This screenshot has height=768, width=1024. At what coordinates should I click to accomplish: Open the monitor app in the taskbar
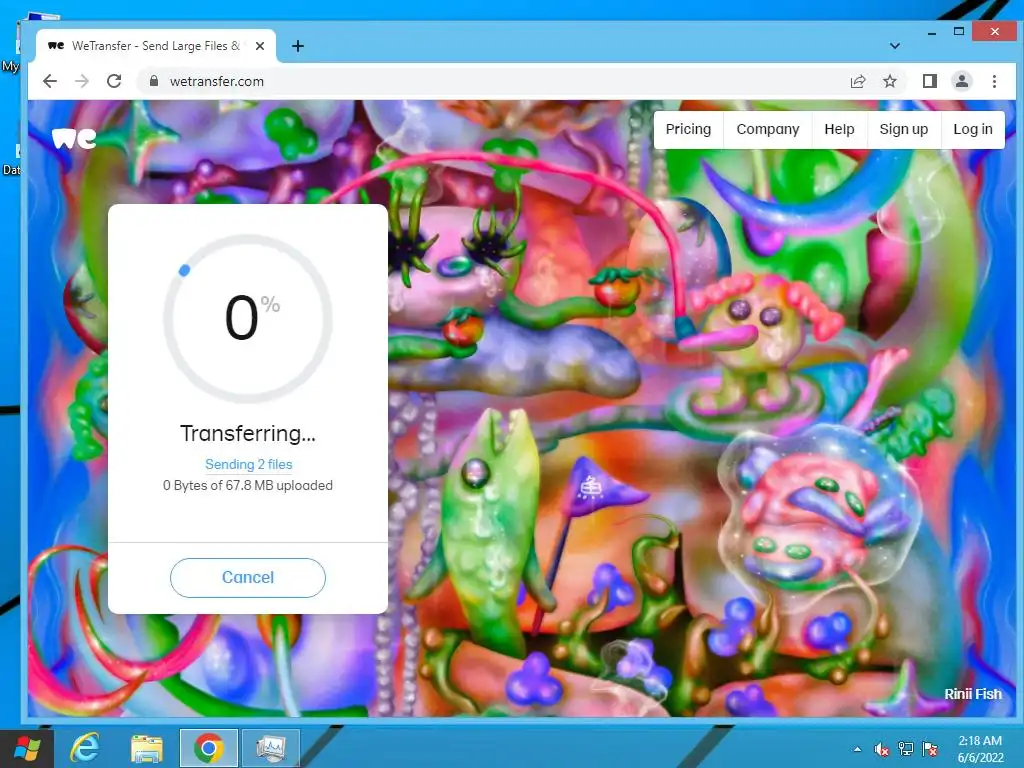271,748
